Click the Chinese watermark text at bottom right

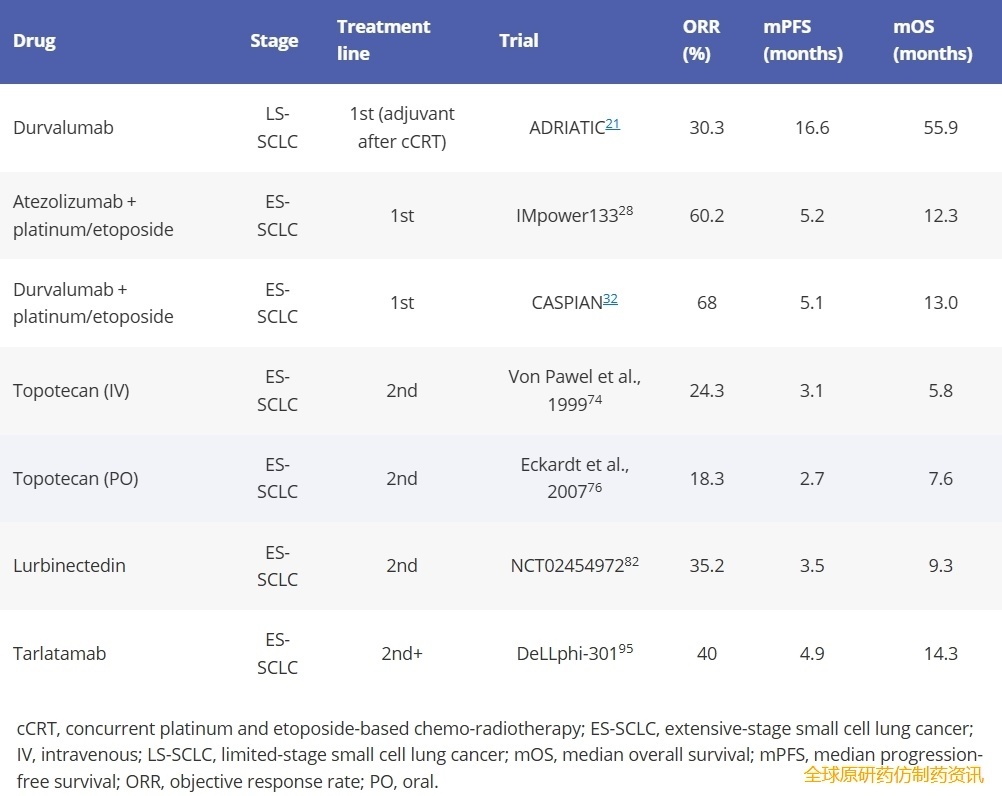pos(893,775)
